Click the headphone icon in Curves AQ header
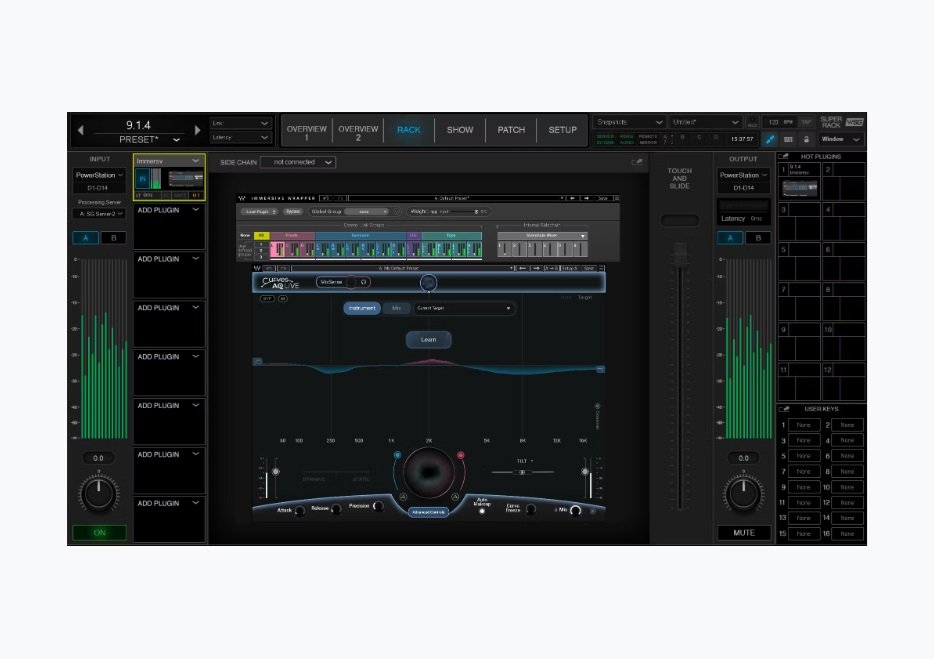The image size is (934, 659). coord(364,282)
